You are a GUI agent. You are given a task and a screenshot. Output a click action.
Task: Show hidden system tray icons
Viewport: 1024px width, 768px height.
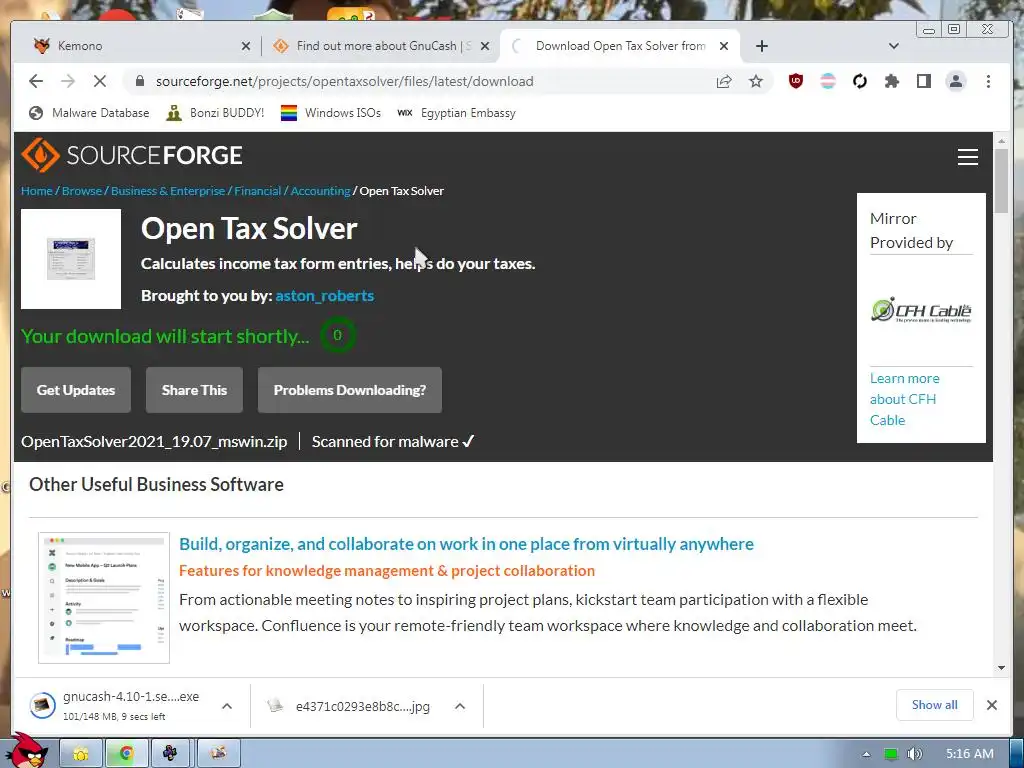click(866, 754)
